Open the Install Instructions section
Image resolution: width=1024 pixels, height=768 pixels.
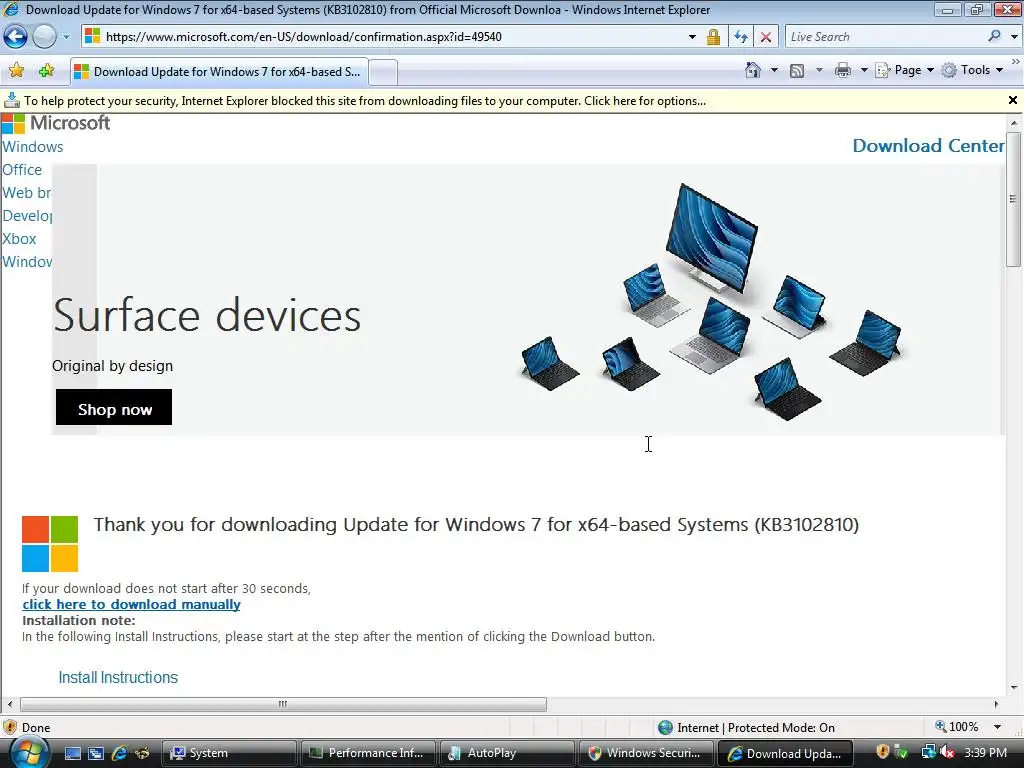pos(118,677)
